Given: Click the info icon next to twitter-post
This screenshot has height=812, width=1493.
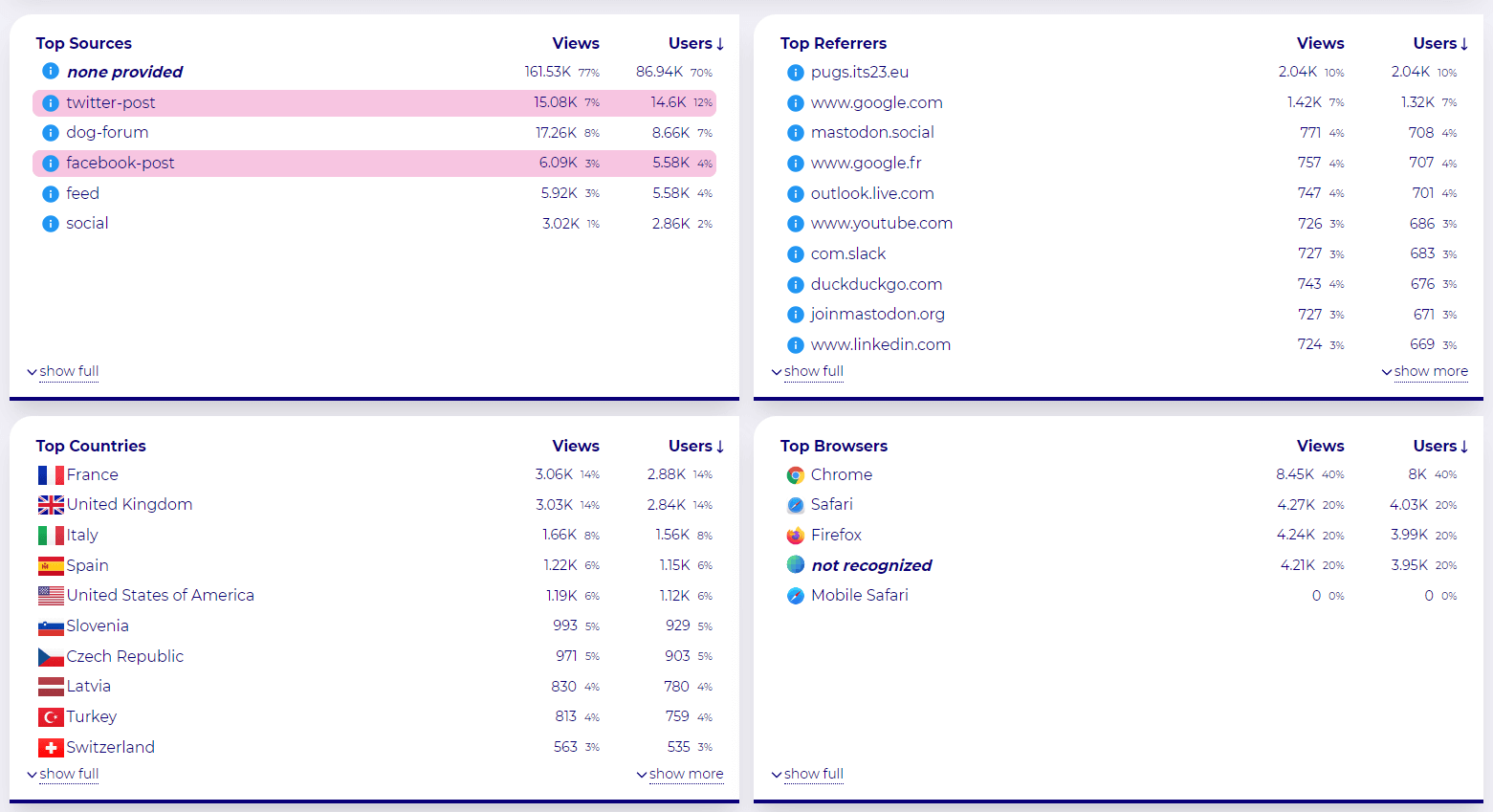Looking at the screenshot, I should click(51, 102).
